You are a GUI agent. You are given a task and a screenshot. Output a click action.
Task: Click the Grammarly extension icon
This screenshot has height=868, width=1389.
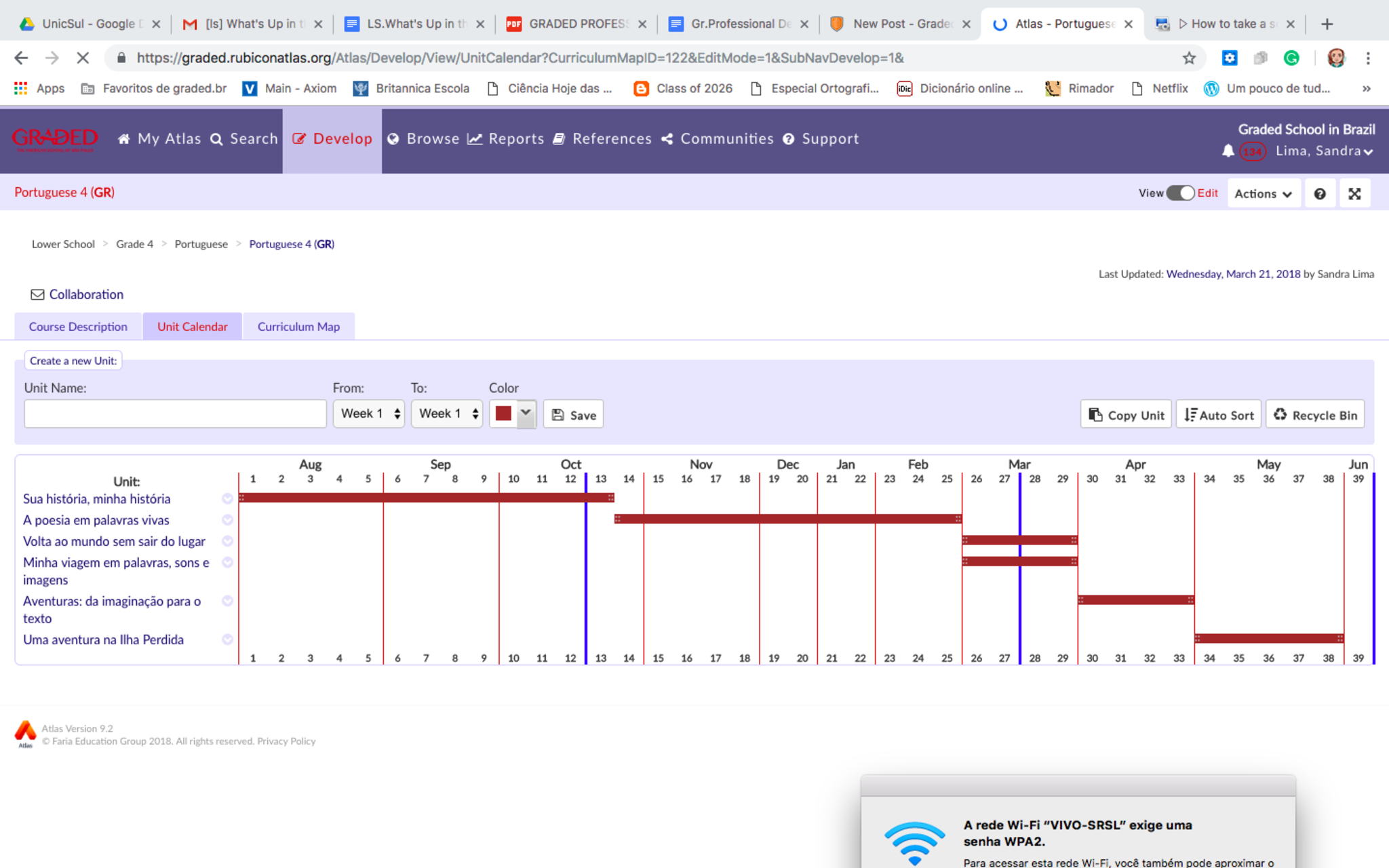pos(1291,58)
